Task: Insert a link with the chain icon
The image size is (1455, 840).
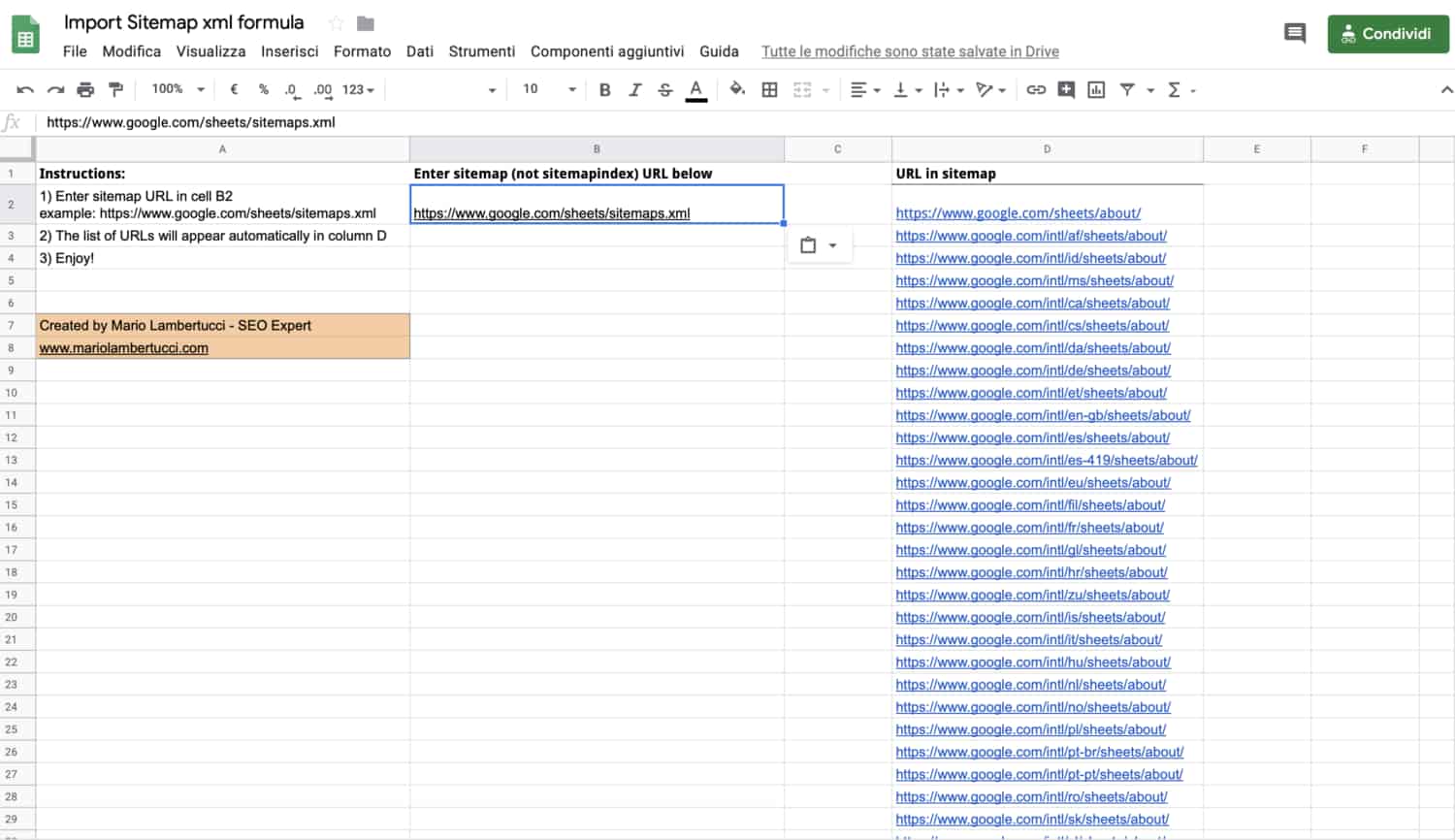Action: coord(1036,89)
